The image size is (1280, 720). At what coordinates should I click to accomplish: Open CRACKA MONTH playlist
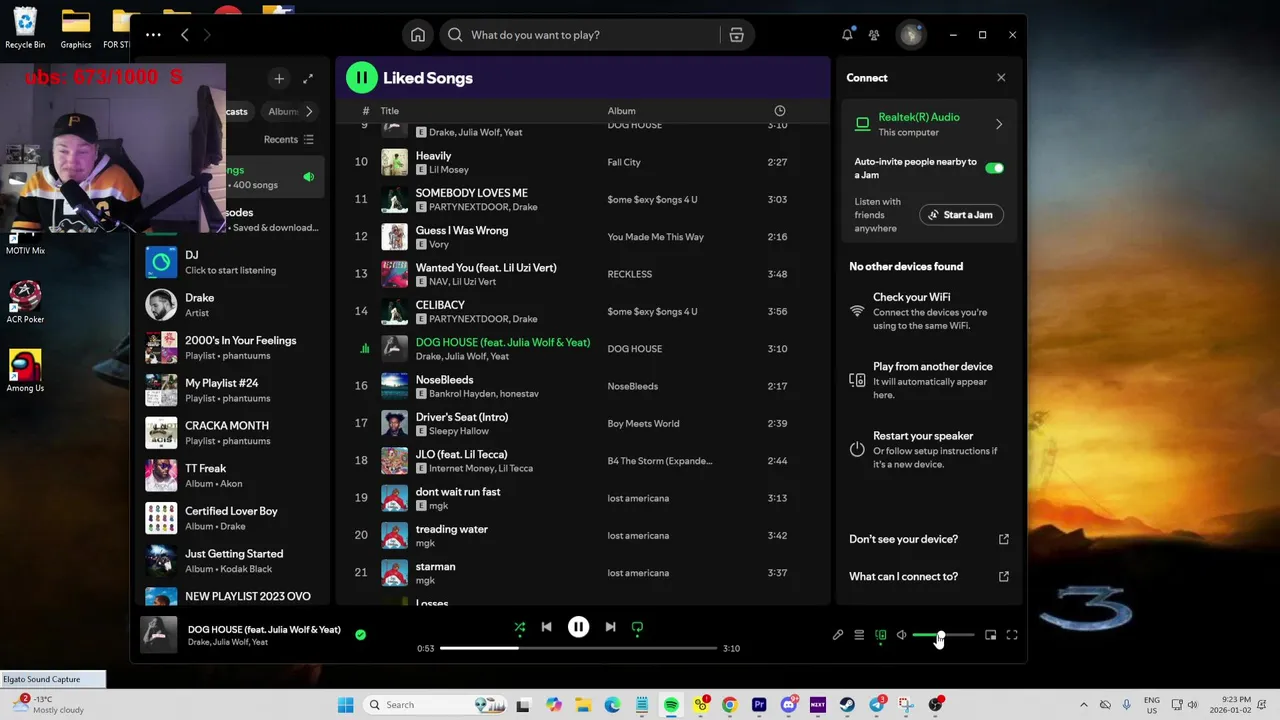point(232,433)
